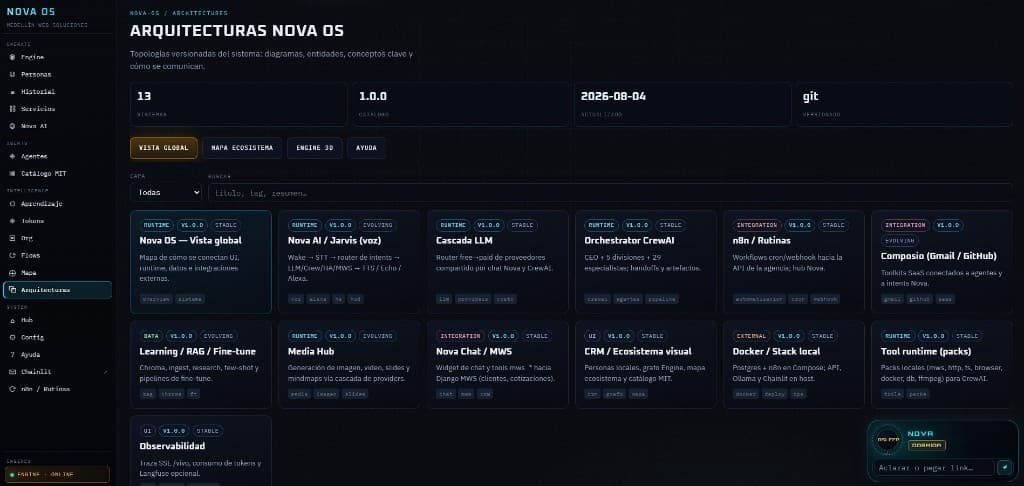The image size is (1024, 486).
Task: Select the Aprendizaje sidebar icon
Action: [12, 204]
